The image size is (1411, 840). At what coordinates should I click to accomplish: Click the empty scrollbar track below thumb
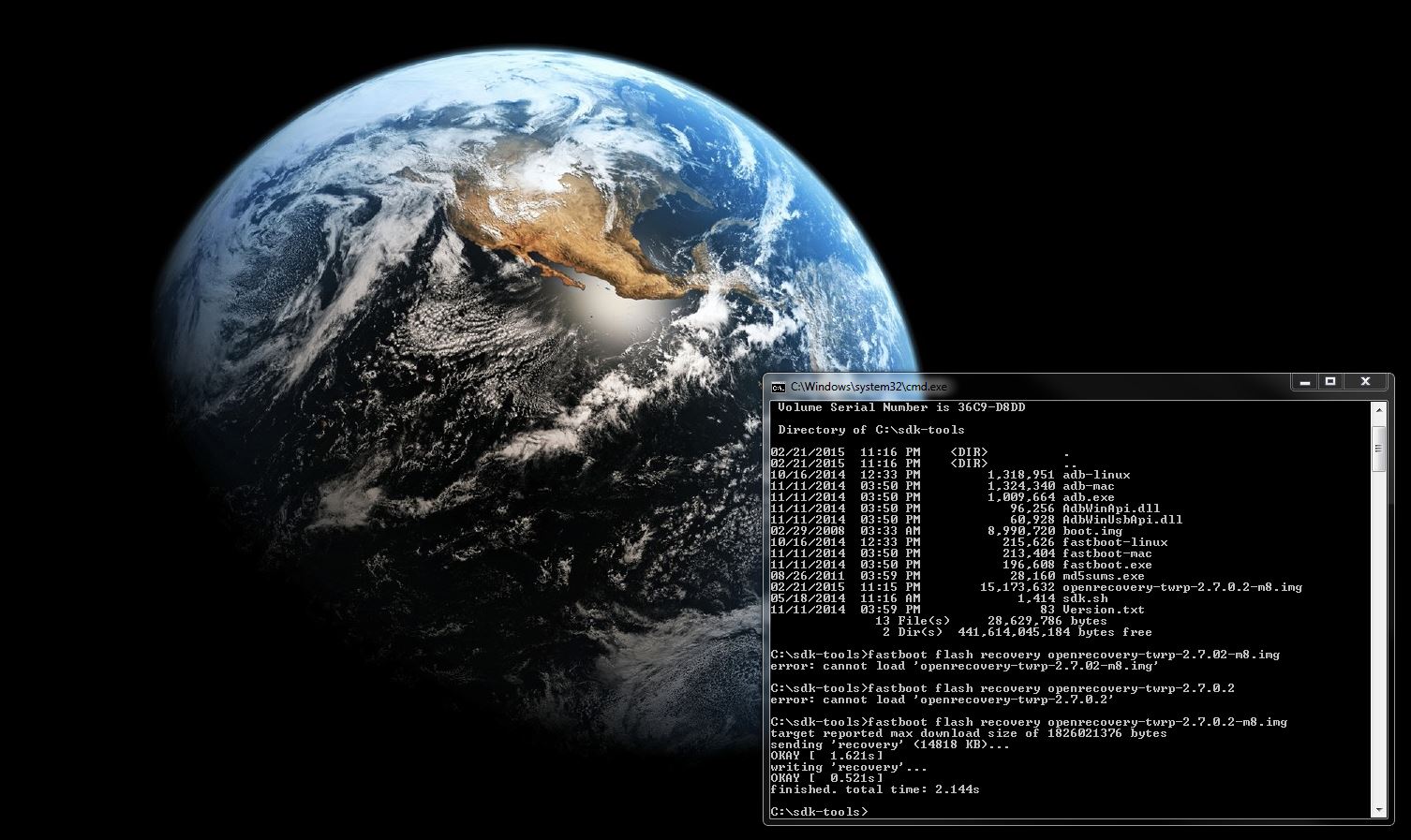[x=1378, y=637]
